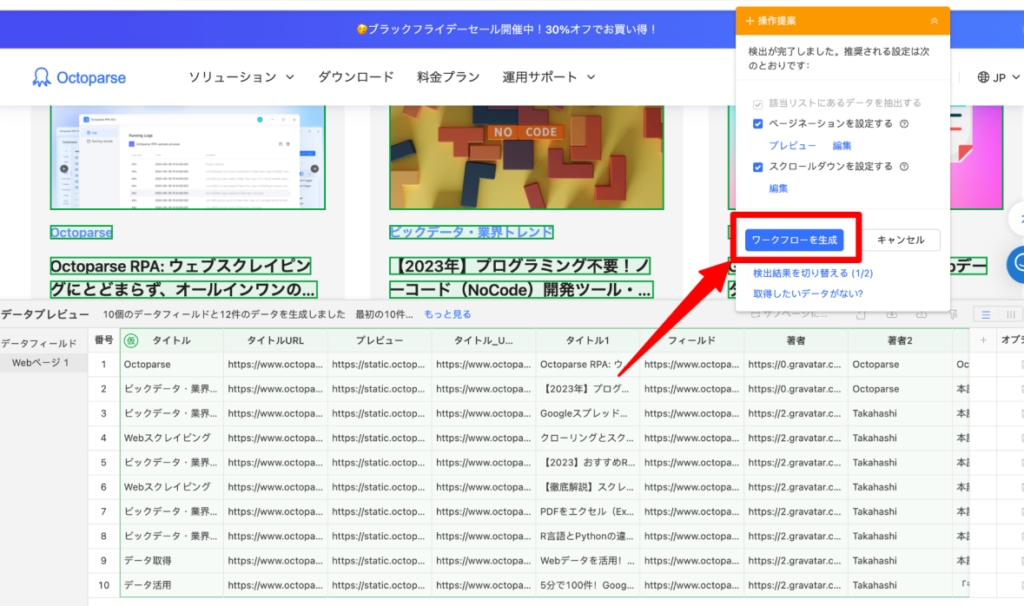Open help icon beside スクロールダウンを設定する
The width and height of the screenshot is (1024, 606).
[x=904, y=167]
